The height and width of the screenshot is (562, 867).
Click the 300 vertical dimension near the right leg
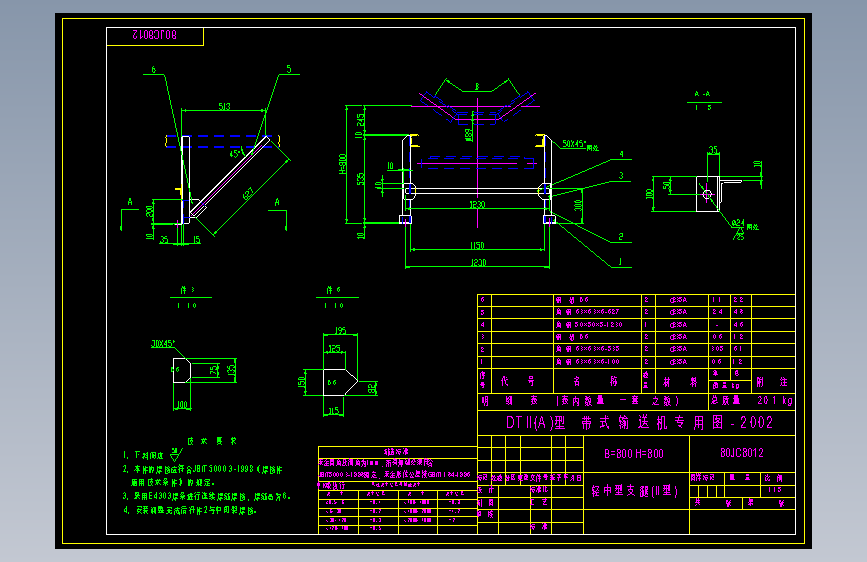pyautogui.click(x=578, y=205)
